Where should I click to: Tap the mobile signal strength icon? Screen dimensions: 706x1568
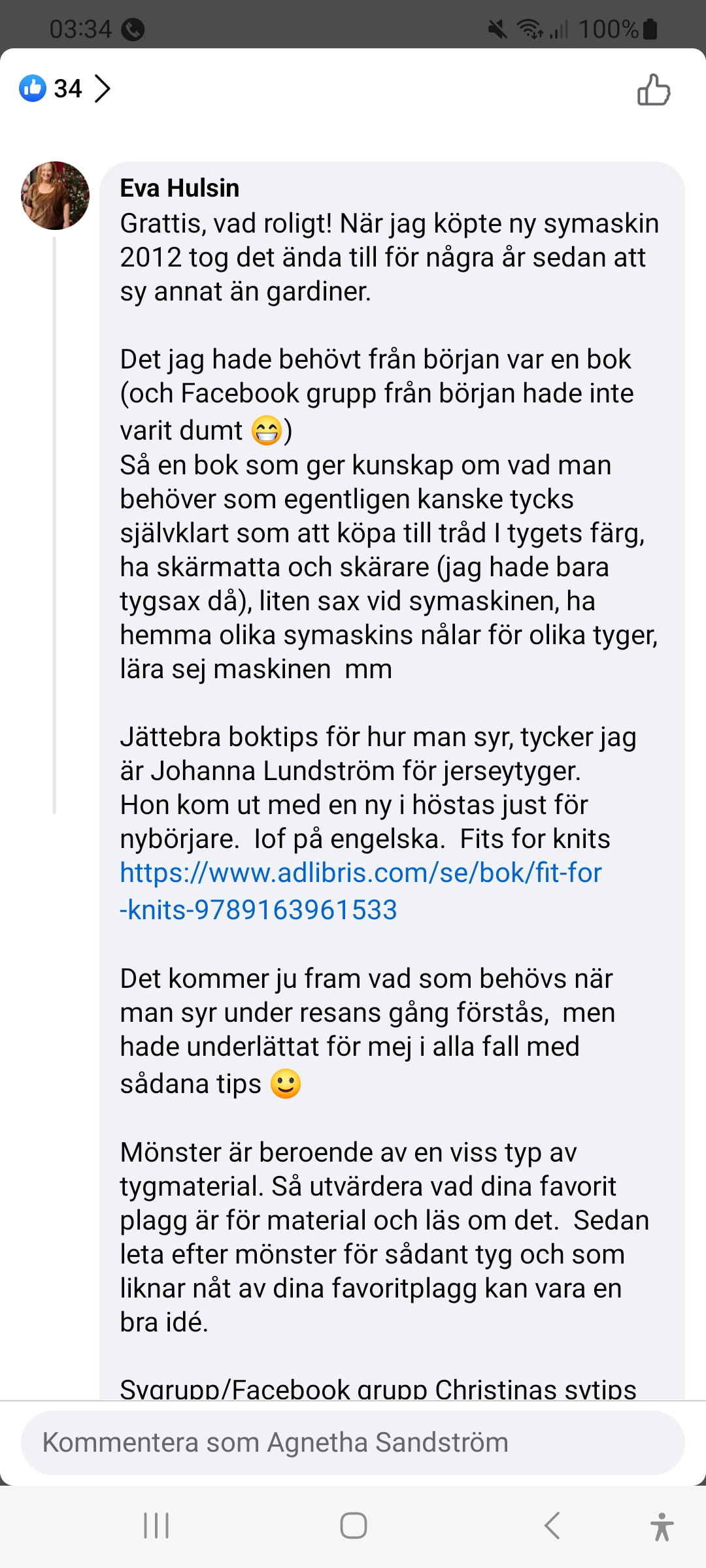[x=560, y=29]
